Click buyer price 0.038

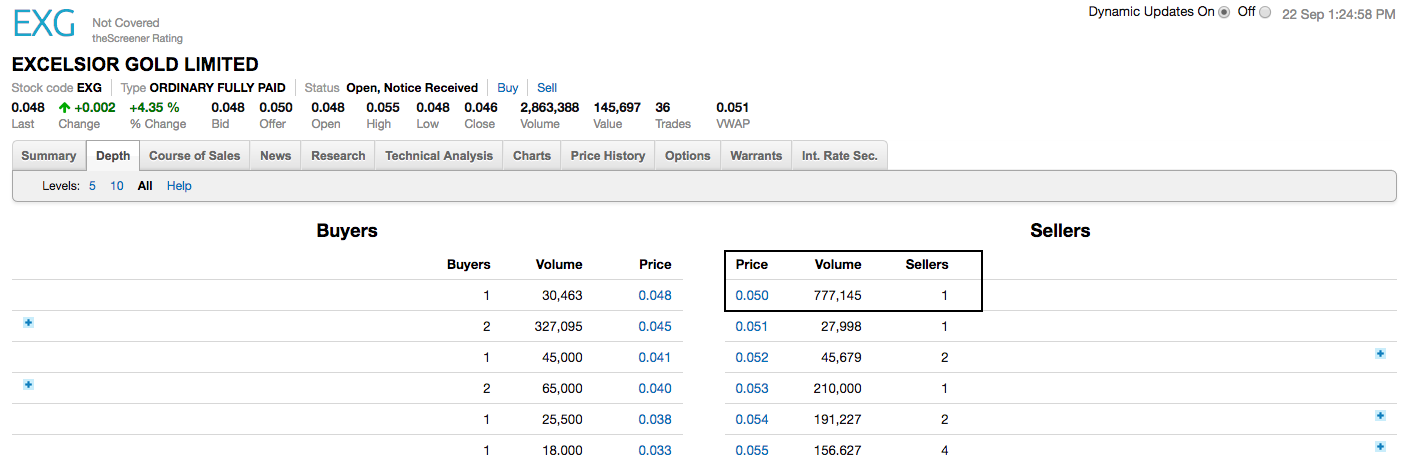tap(655, 420)
